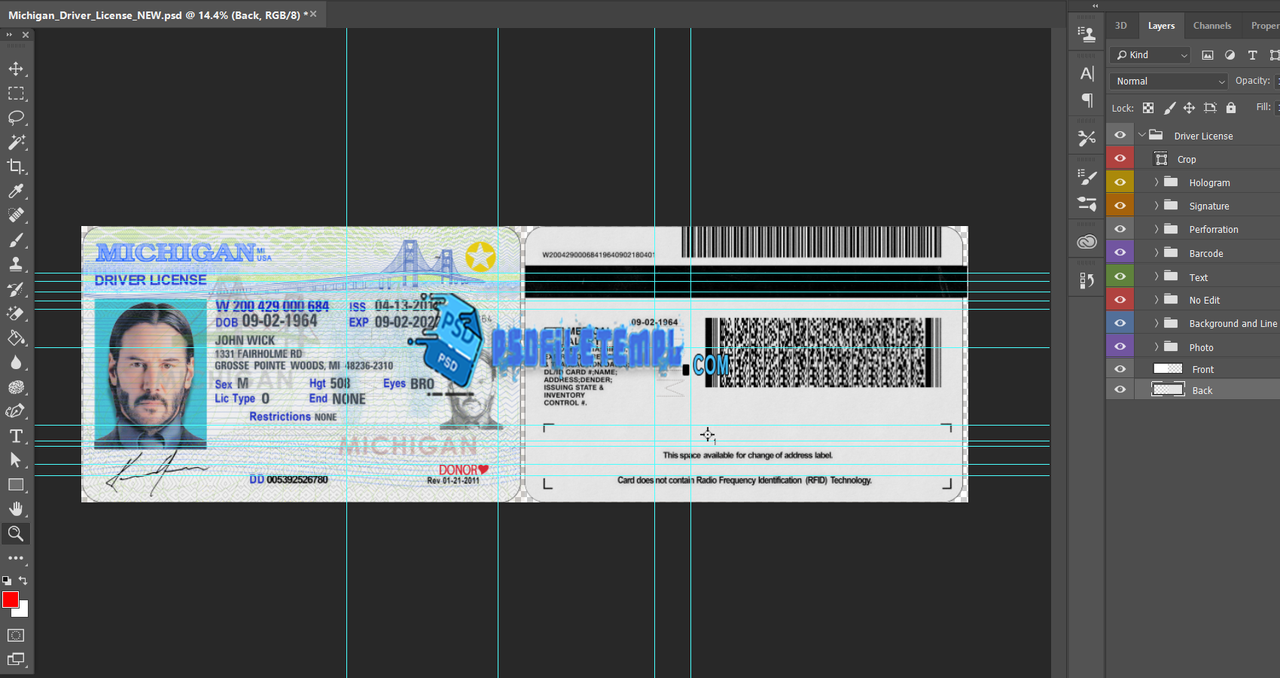Toggle Quick Mask mode
The image size is (1280, 678).
pos(16,635)
